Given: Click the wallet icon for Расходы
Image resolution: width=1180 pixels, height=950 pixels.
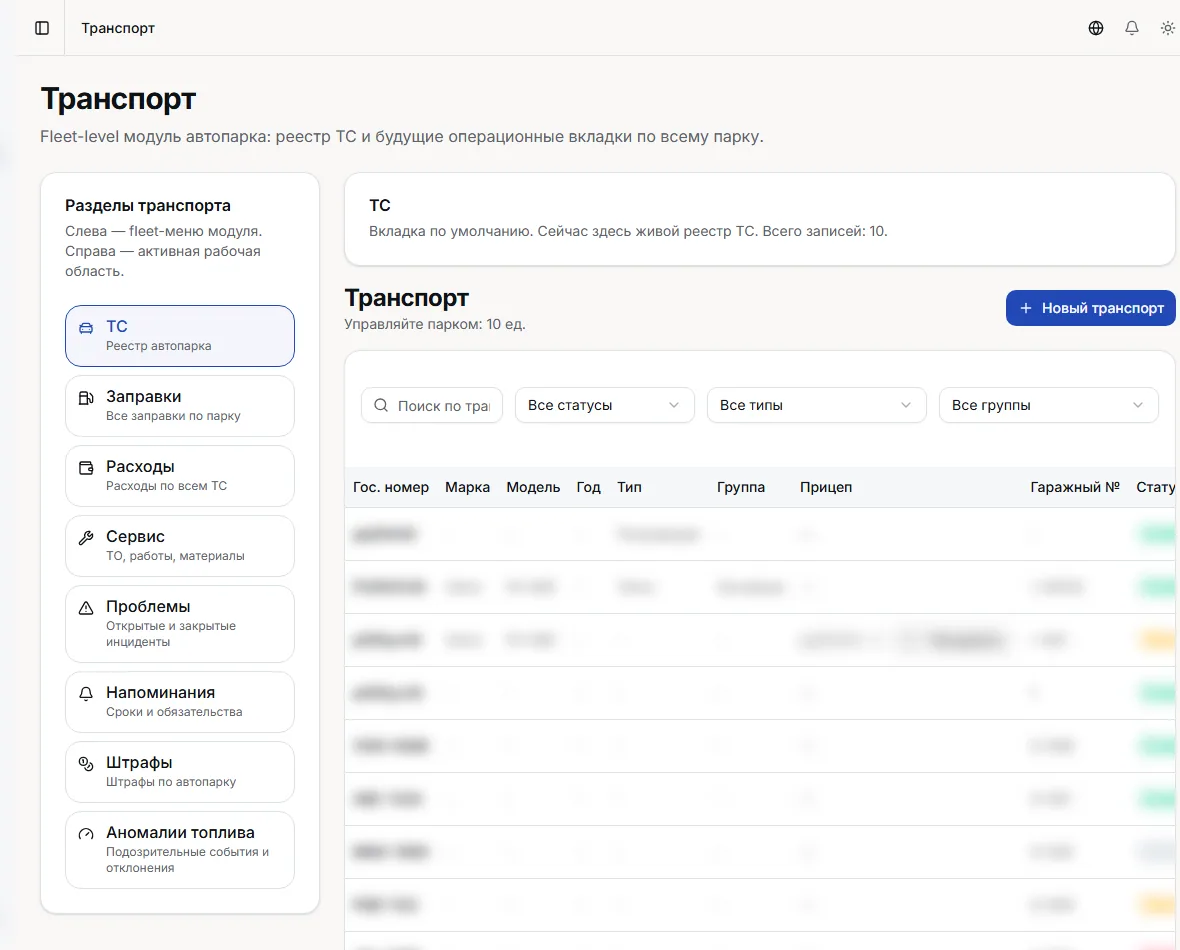Looking at the screenshot, I should pyautogui.click(x=87, y=467).
